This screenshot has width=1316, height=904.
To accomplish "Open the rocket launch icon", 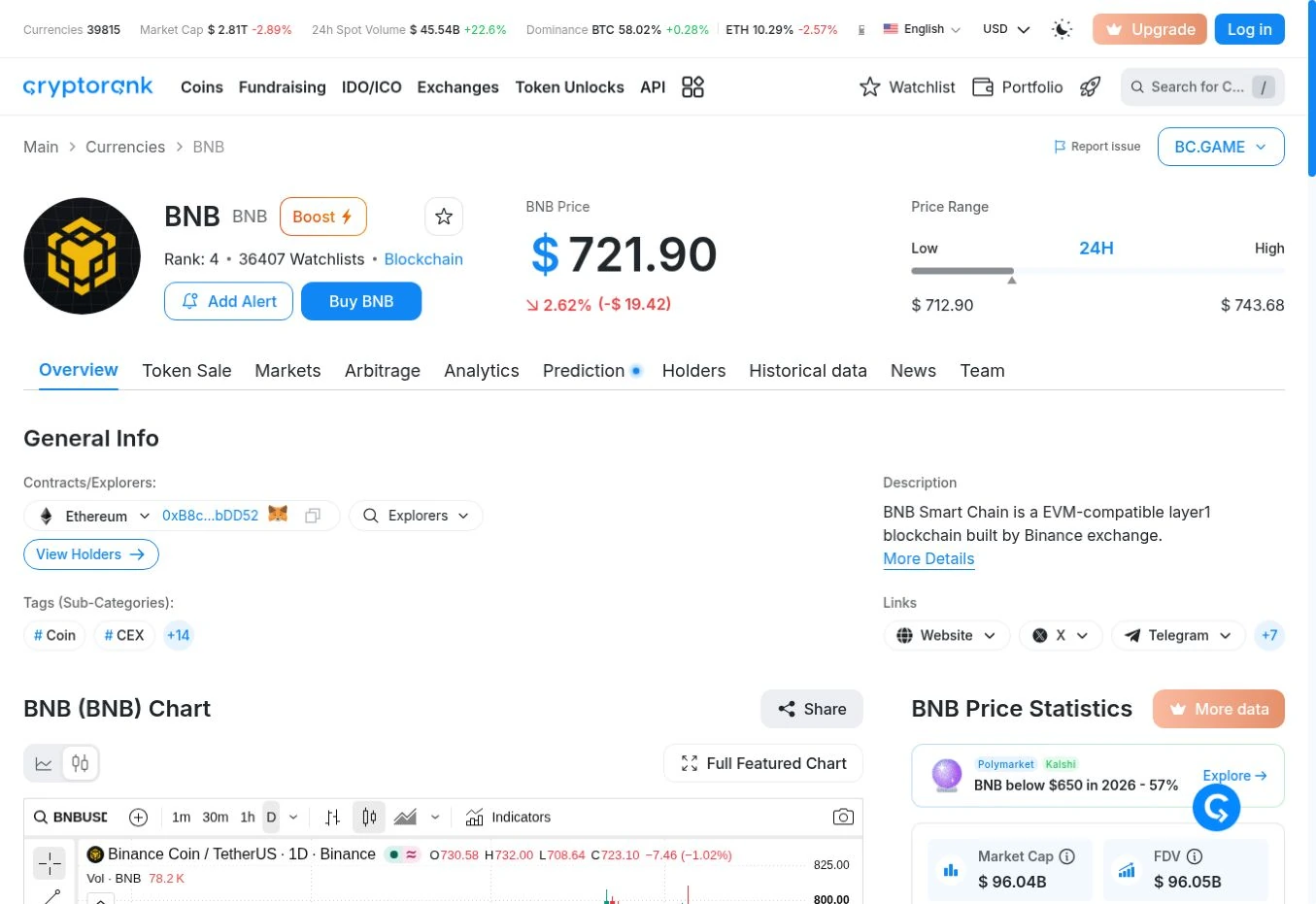I will [x=1091, y=87].
